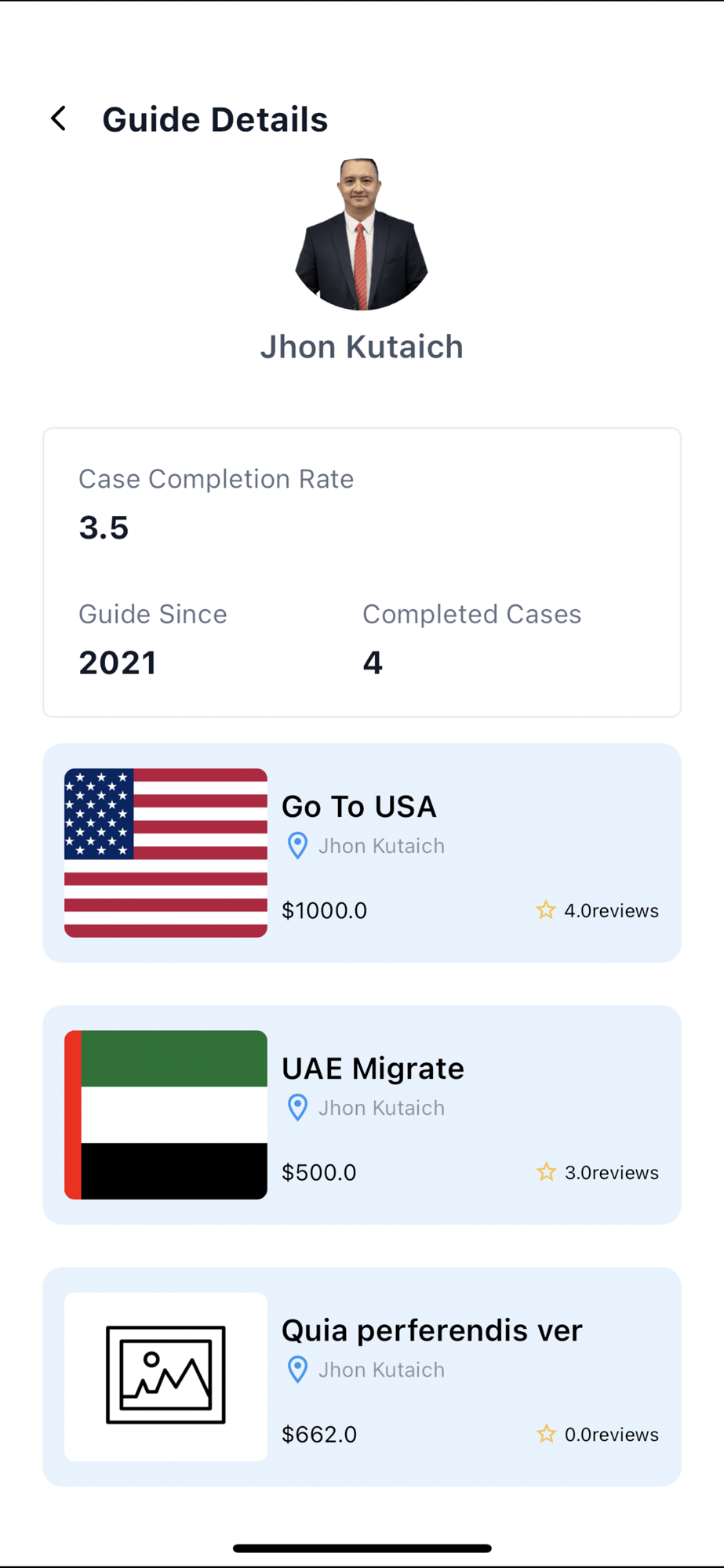Click the $1000.0 price label
This screenshot has width=724, height=1568.
[x=324, y=910]
